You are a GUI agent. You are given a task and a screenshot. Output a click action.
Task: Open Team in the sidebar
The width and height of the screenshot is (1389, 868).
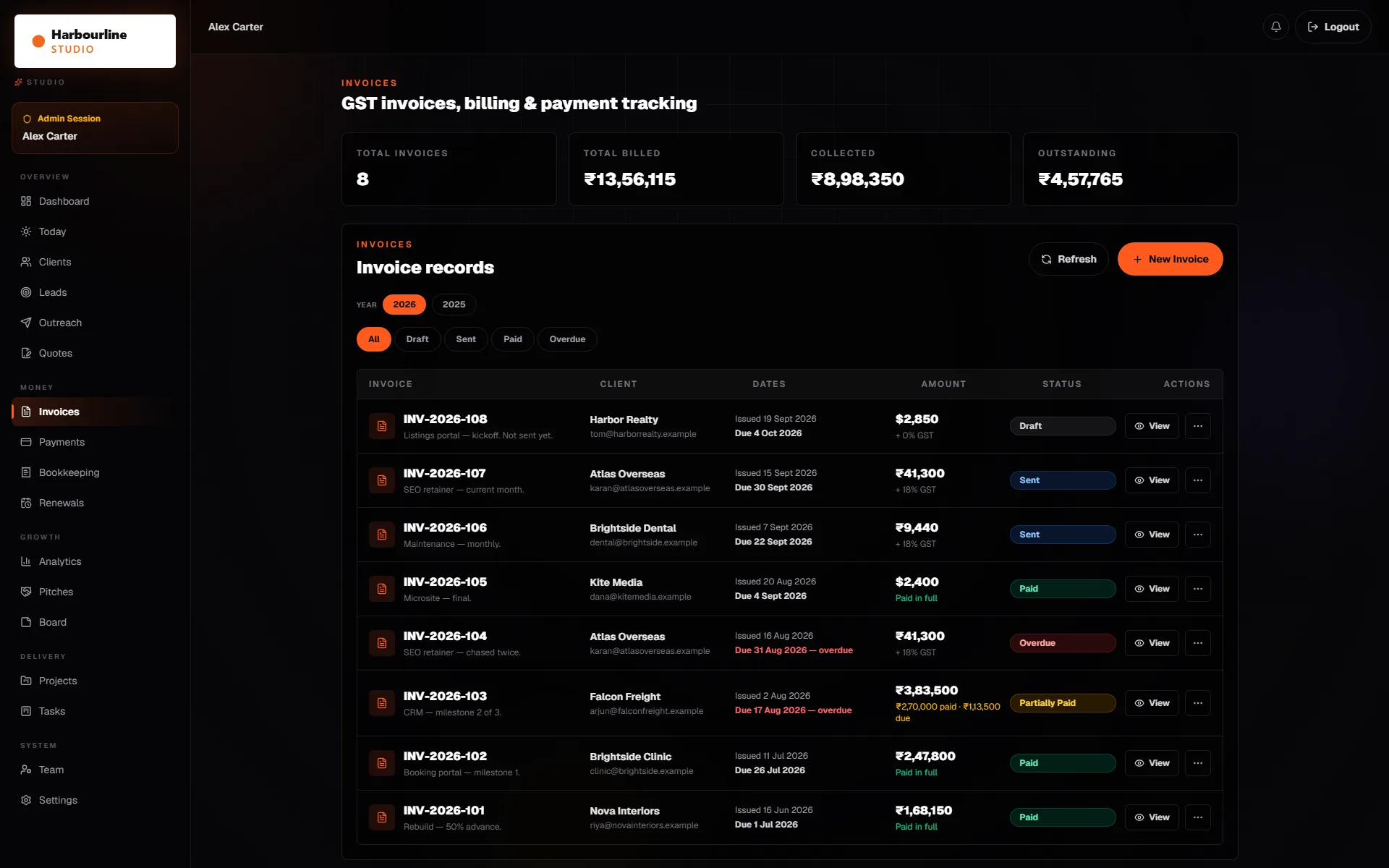coord(95,770)
